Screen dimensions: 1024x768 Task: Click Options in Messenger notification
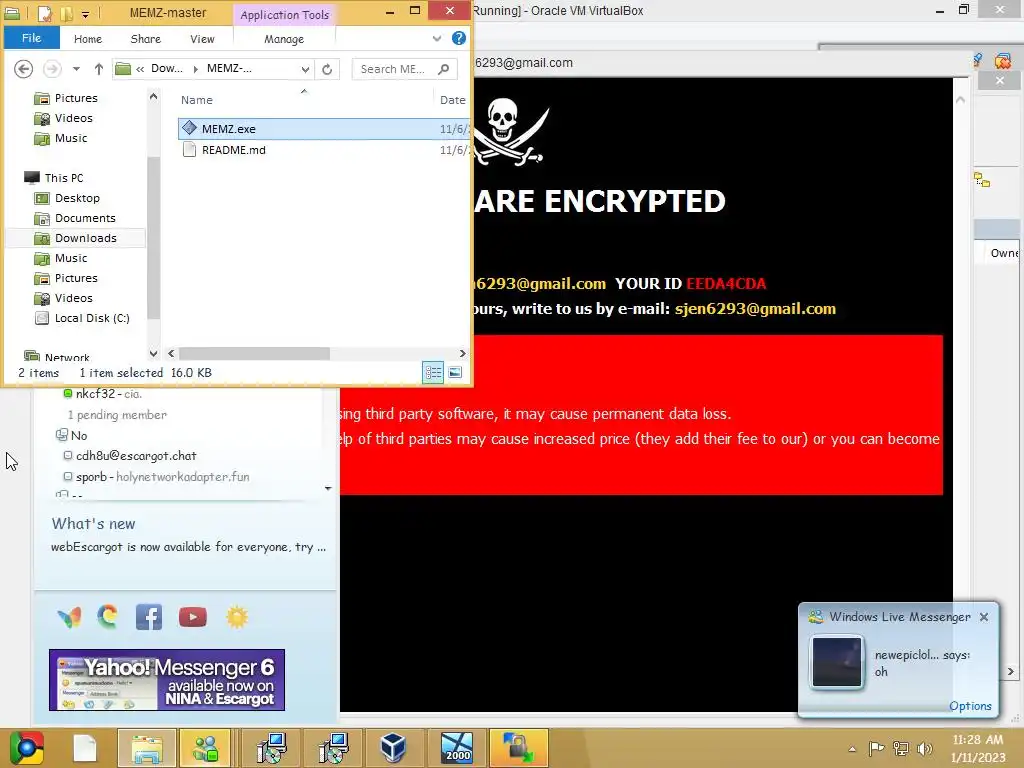970,706
